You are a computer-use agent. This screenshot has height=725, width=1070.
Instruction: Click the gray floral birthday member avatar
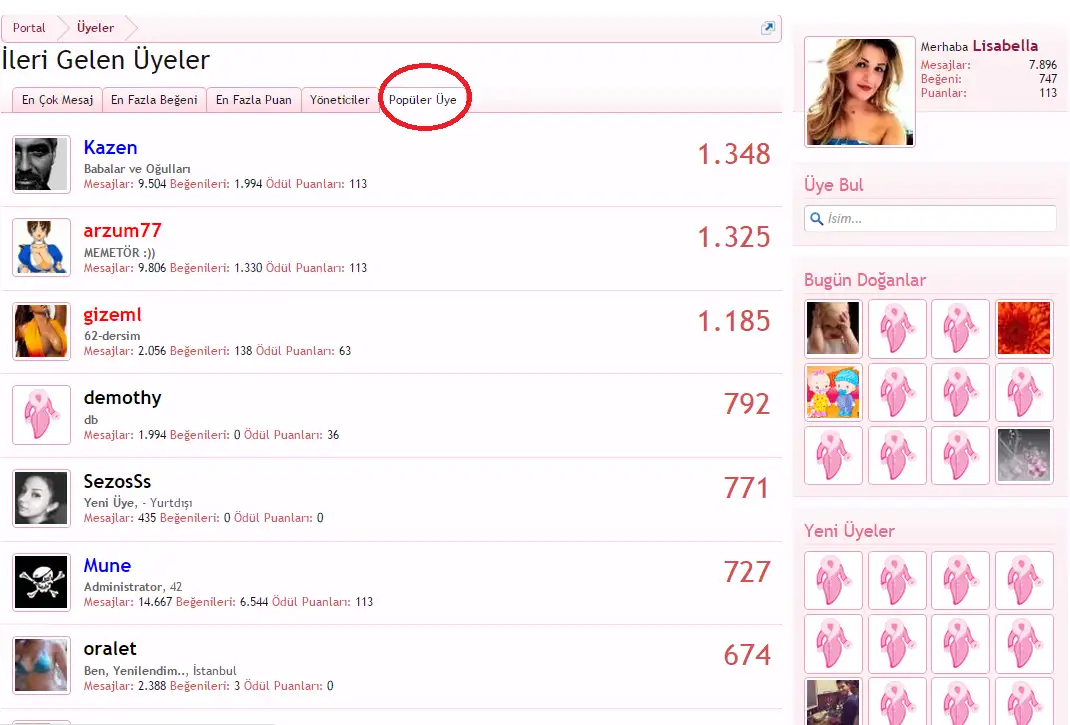1024,455
